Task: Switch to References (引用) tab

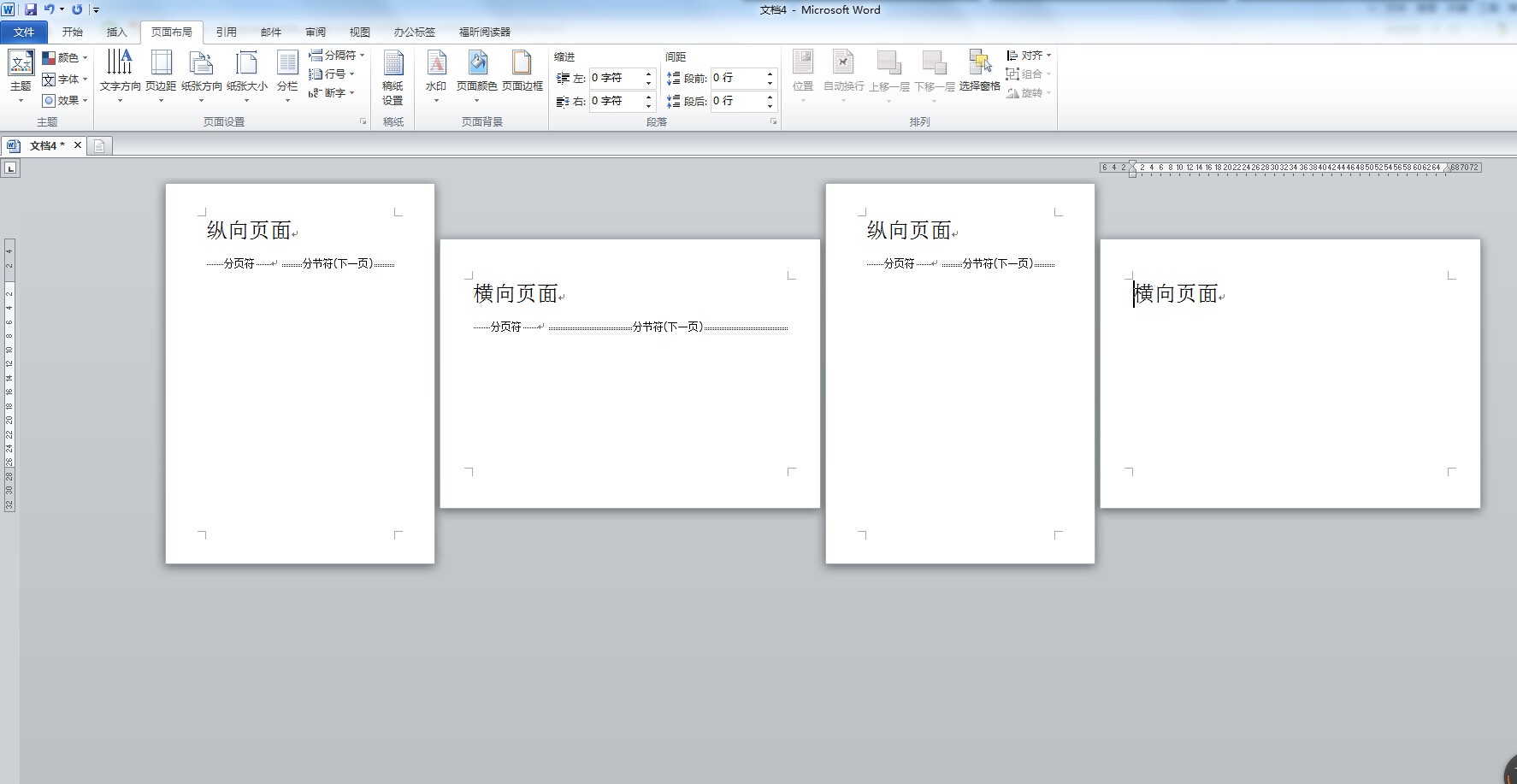Action: [226, 32]
